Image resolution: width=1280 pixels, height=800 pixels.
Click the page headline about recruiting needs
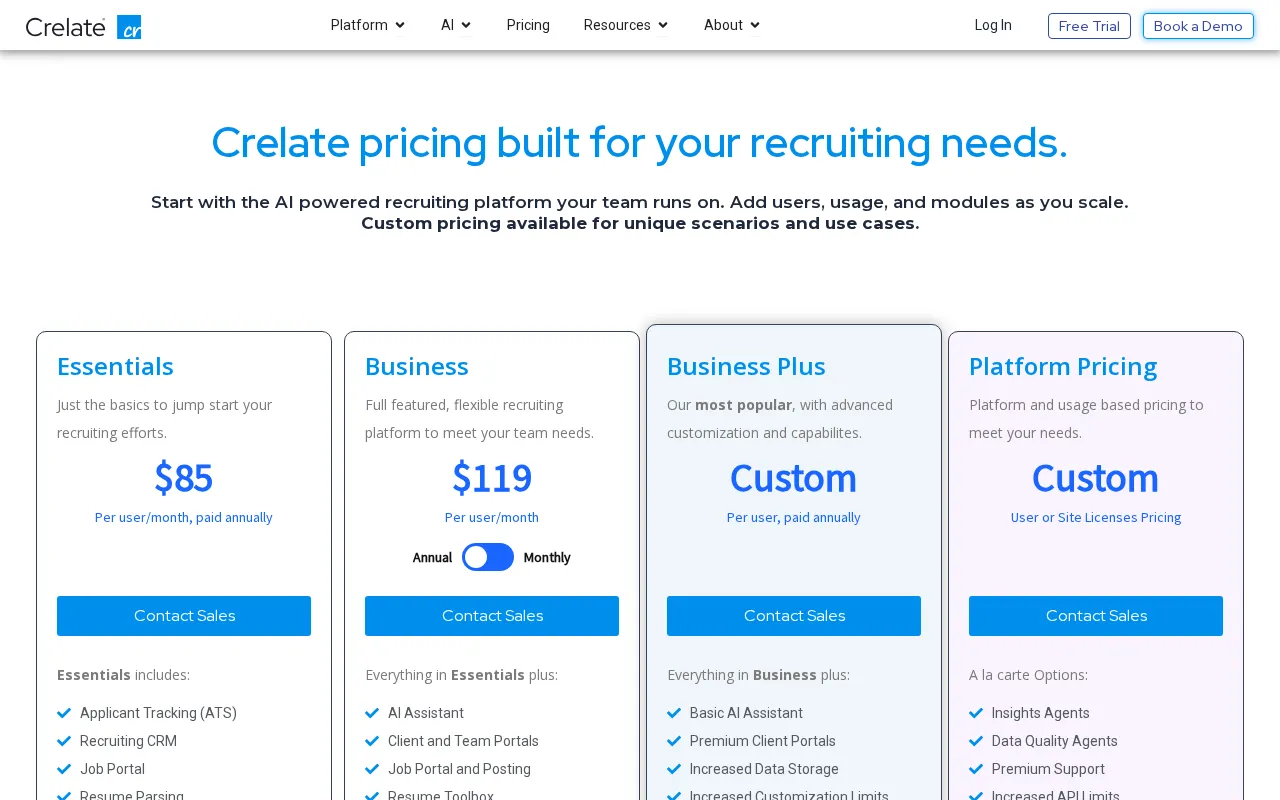point(640,142)
